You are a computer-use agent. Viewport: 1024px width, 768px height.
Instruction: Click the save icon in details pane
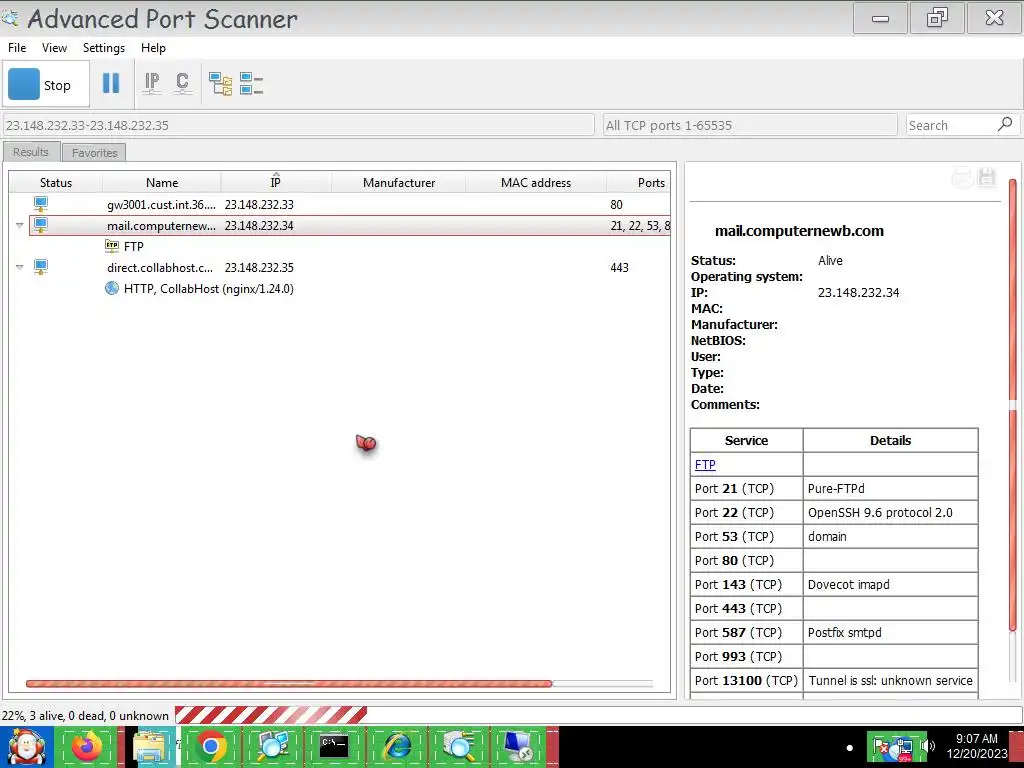tap(987, 177)
